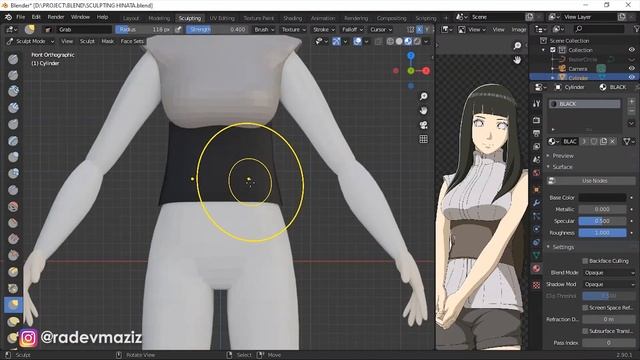Expand the Preview panel
The height and width of the screenshot is (360, 640).
tap(562, 156)
